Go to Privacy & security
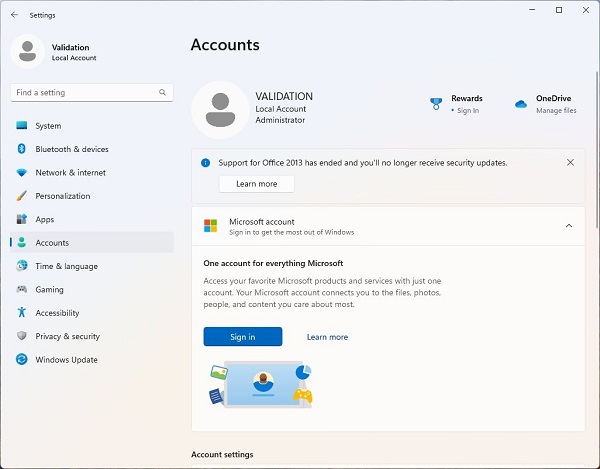 tap(67, 336)
